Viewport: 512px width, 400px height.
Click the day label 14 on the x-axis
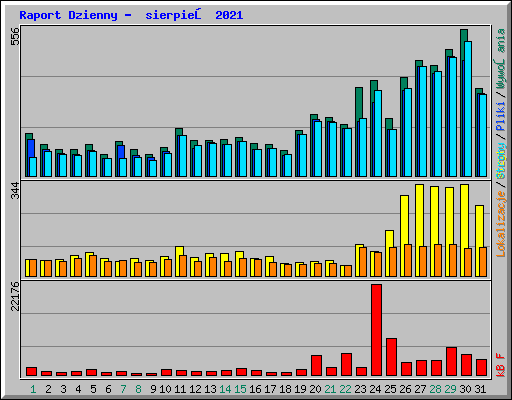[225, 389]
